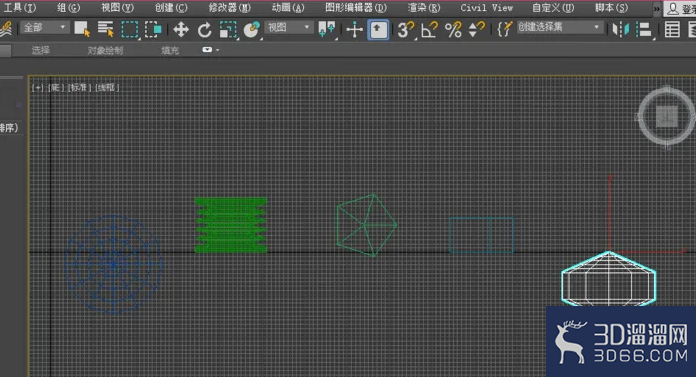The height and width of the screenshot is (377, 696).
Task: Click the Align tool icon
Action: click(x=644, y=30)
